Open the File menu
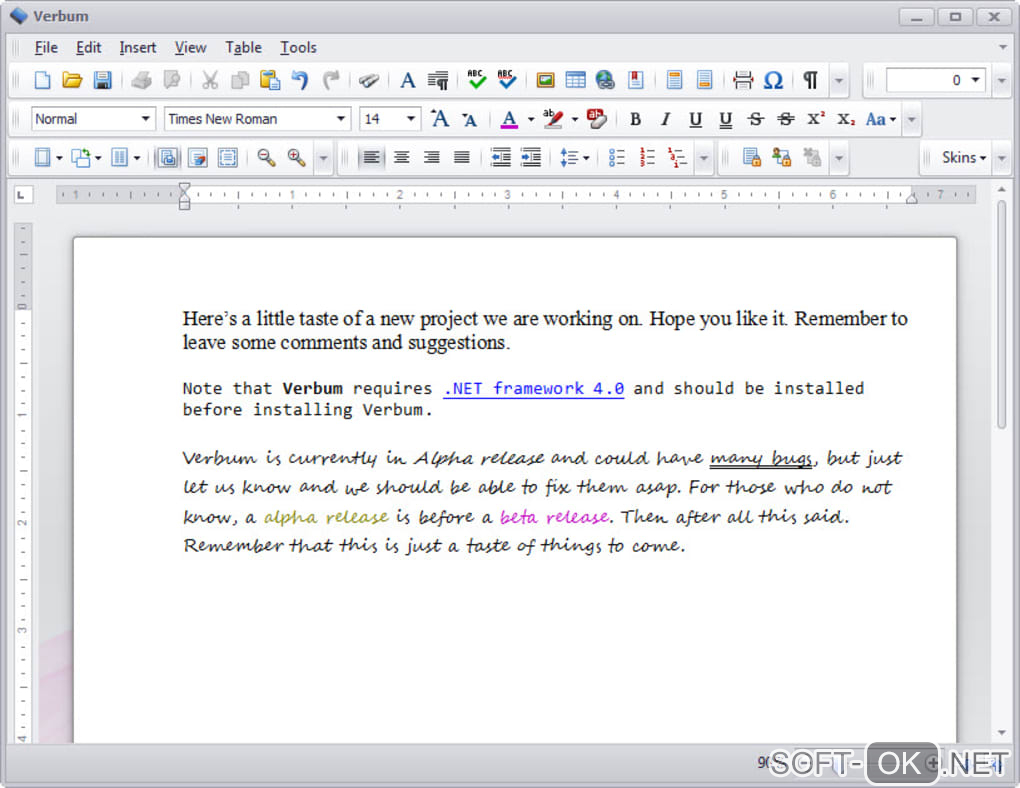1020x788 pixels. click(46, 48)
